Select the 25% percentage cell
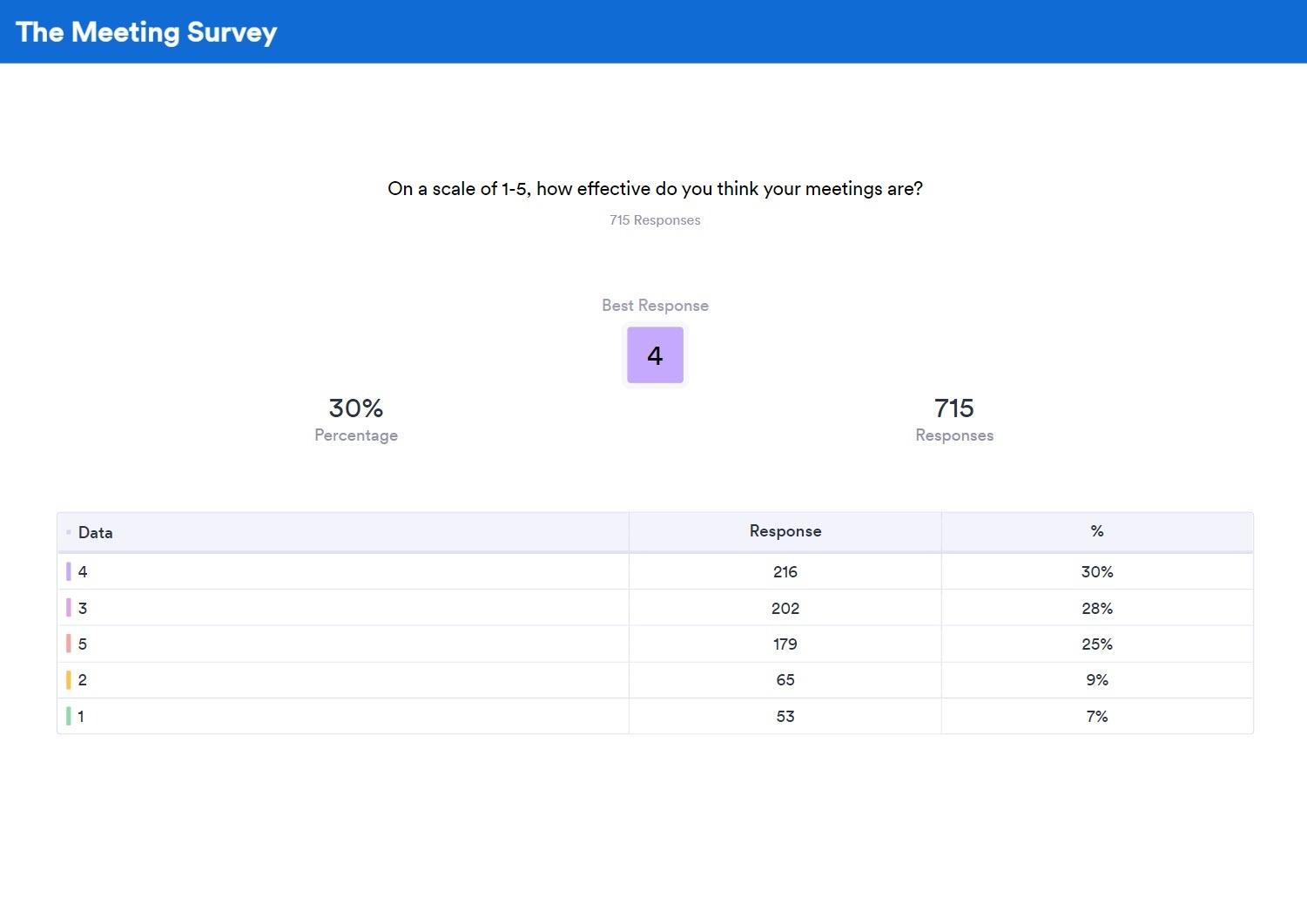The height and width of the screenshot is (924, 1307). point(1096,644)
